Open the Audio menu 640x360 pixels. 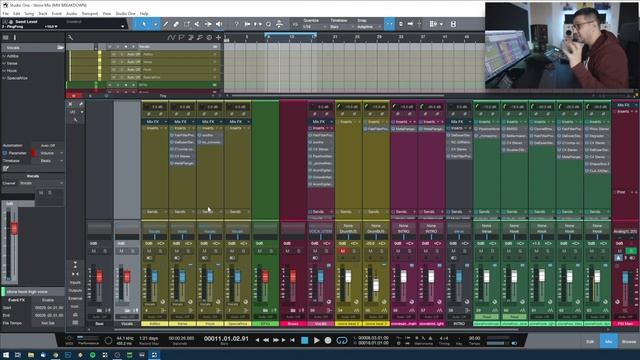[72, 13]
